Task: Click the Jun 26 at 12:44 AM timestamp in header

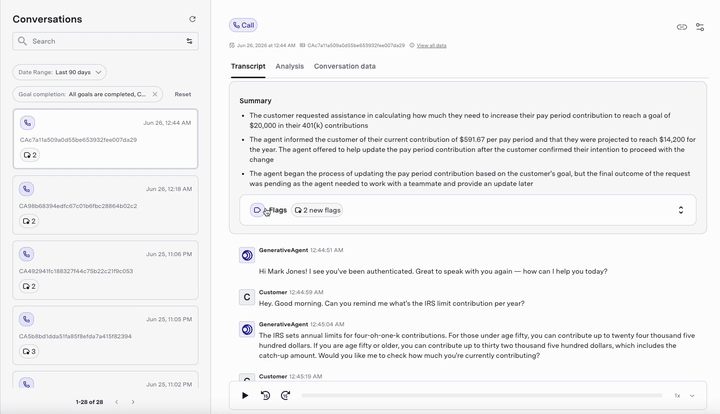Action: click(x=266, y=45)
